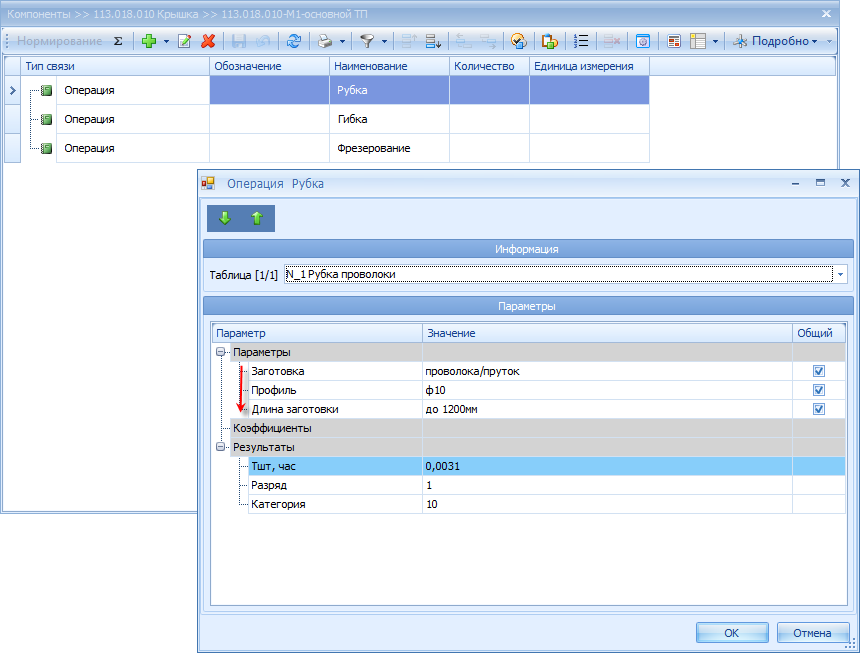Click the blue refresh arrows icon
This screenshot has height=653, width=860.
tap(294, 41)
